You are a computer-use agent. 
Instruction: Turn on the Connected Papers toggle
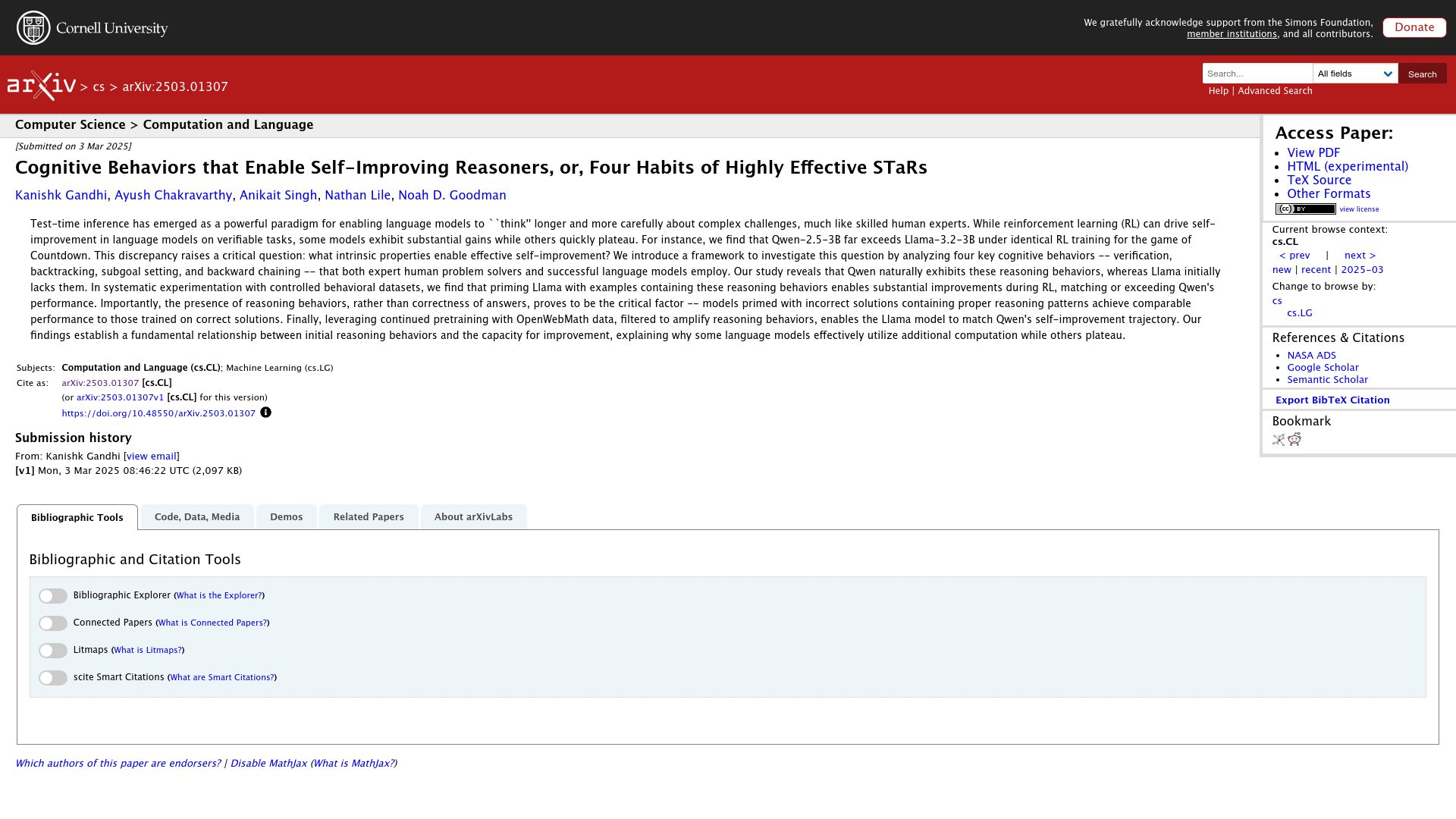coord(53,623)
